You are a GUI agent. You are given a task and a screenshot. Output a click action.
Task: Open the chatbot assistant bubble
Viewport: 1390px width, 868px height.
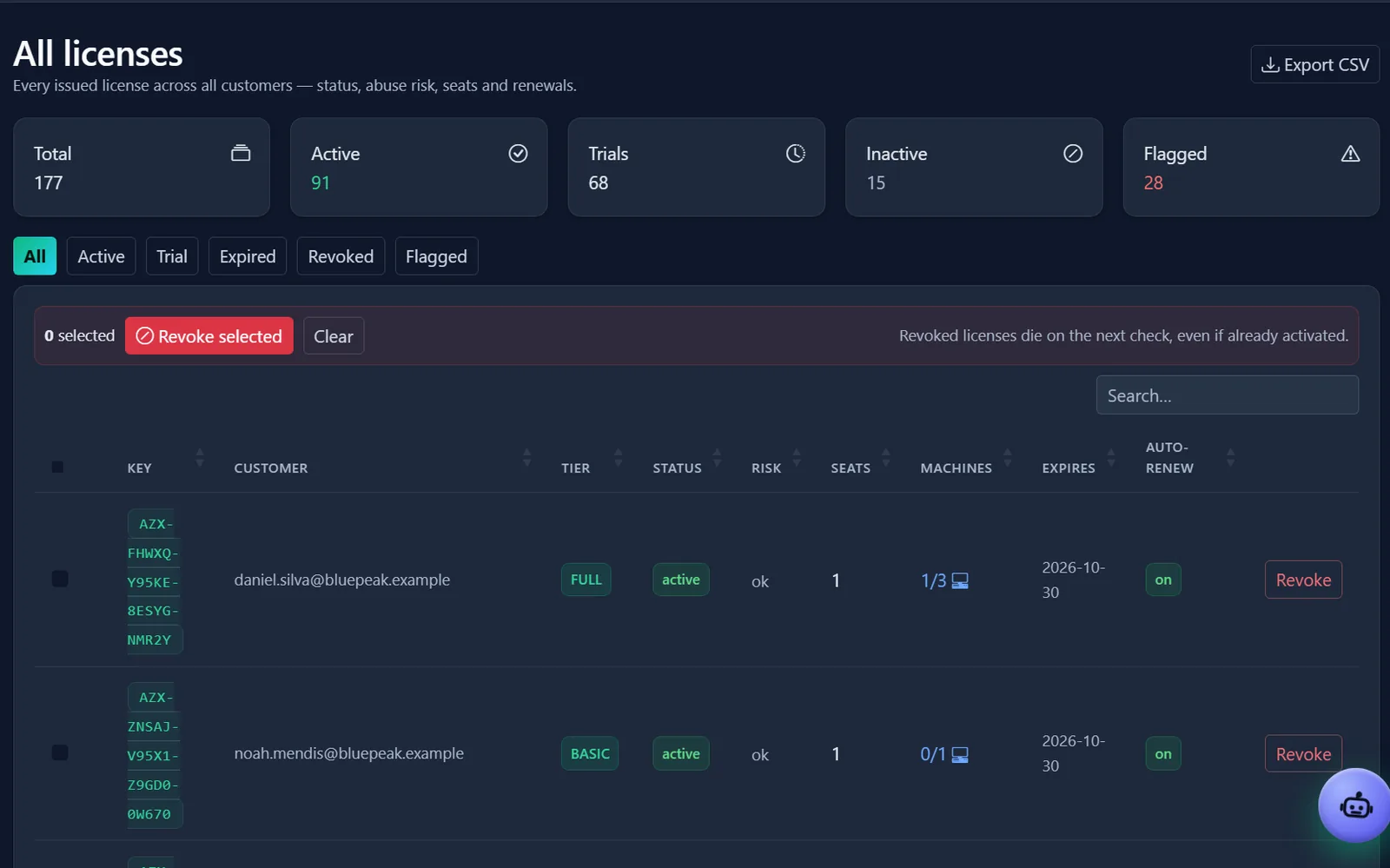1355,805
